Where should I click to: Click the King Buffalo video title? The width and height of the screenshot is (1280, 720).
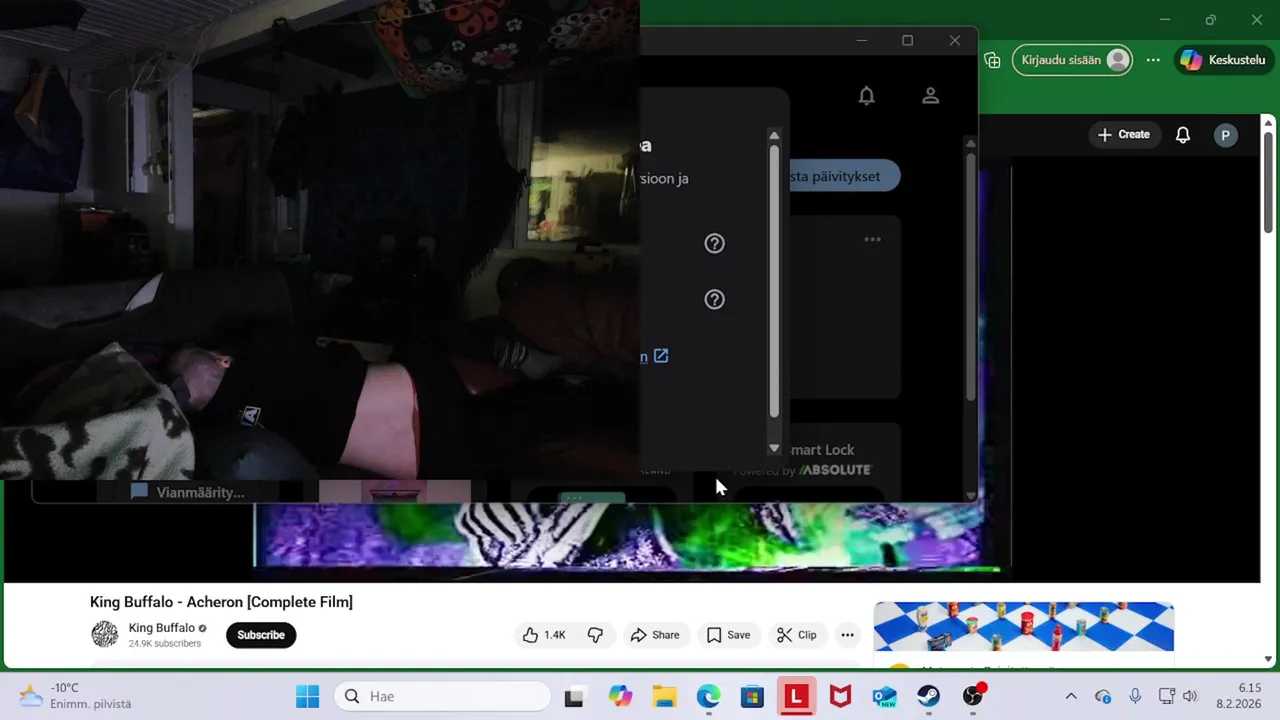point(221,602)
